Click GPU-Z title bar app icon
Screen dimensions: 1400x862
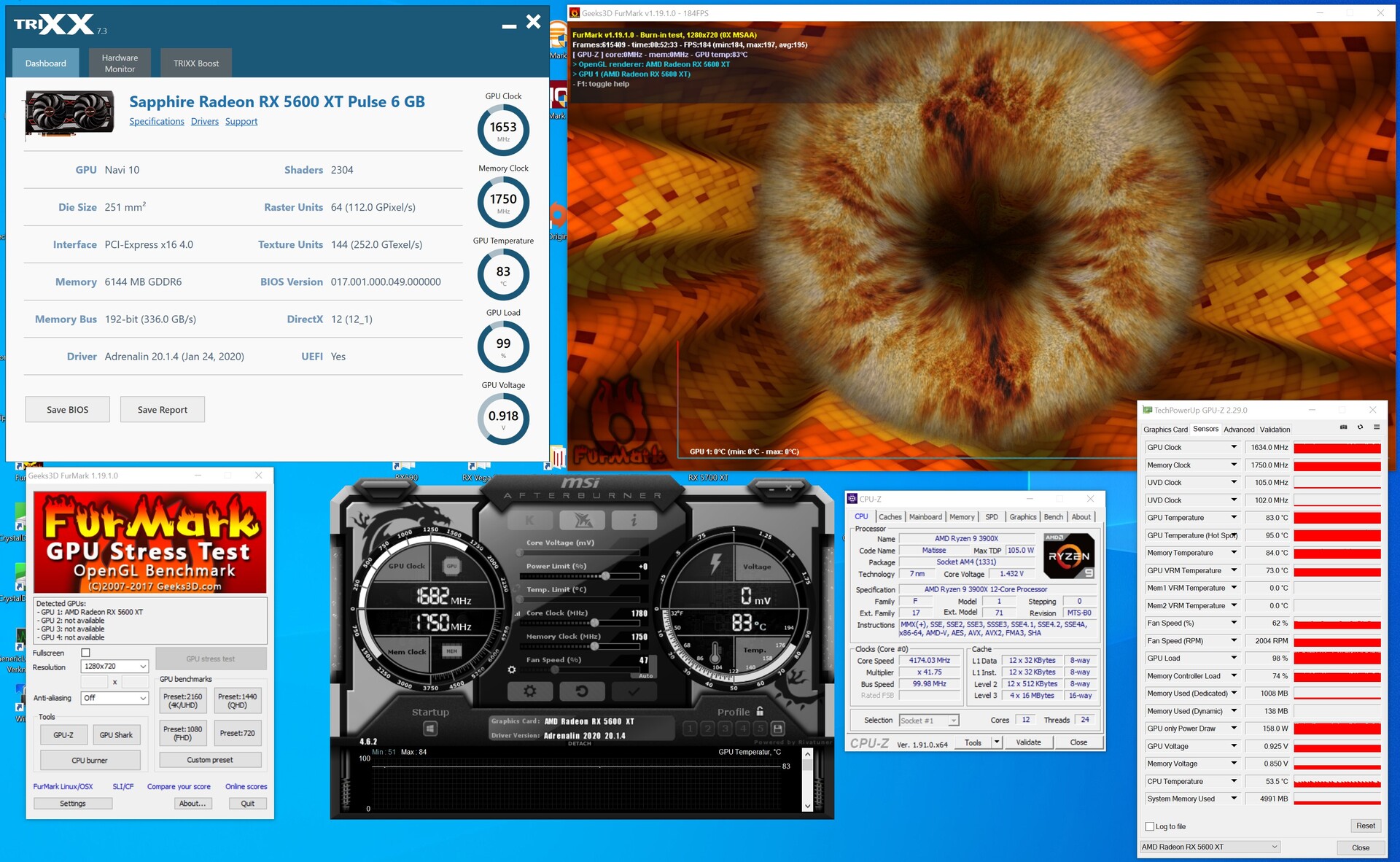(x=1147, y=411)
